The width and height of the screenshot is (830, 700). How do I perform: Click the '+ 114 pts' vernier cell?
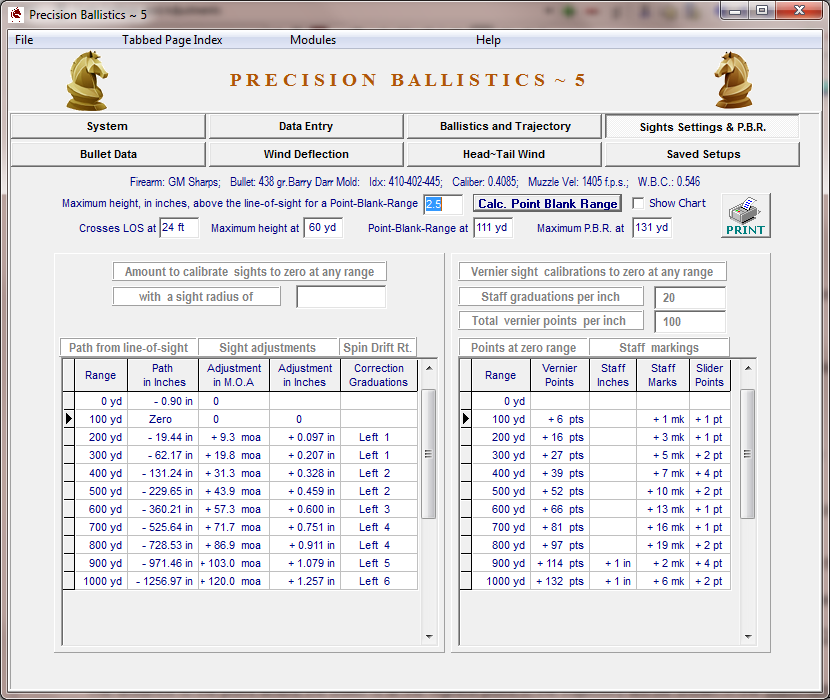(560, 563)
